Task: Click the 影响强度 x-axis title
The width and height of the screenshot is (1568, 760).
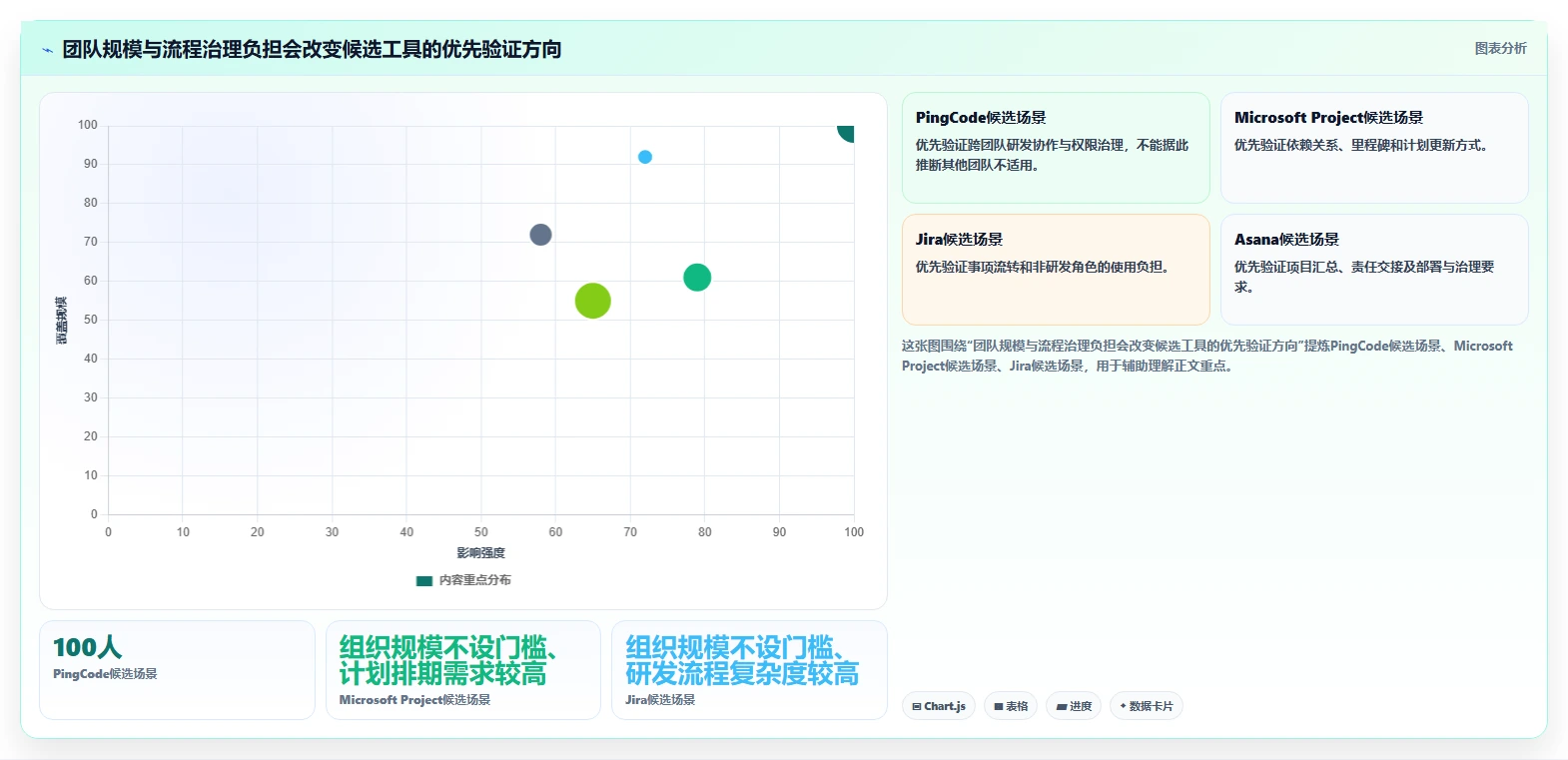Action: 481,553
